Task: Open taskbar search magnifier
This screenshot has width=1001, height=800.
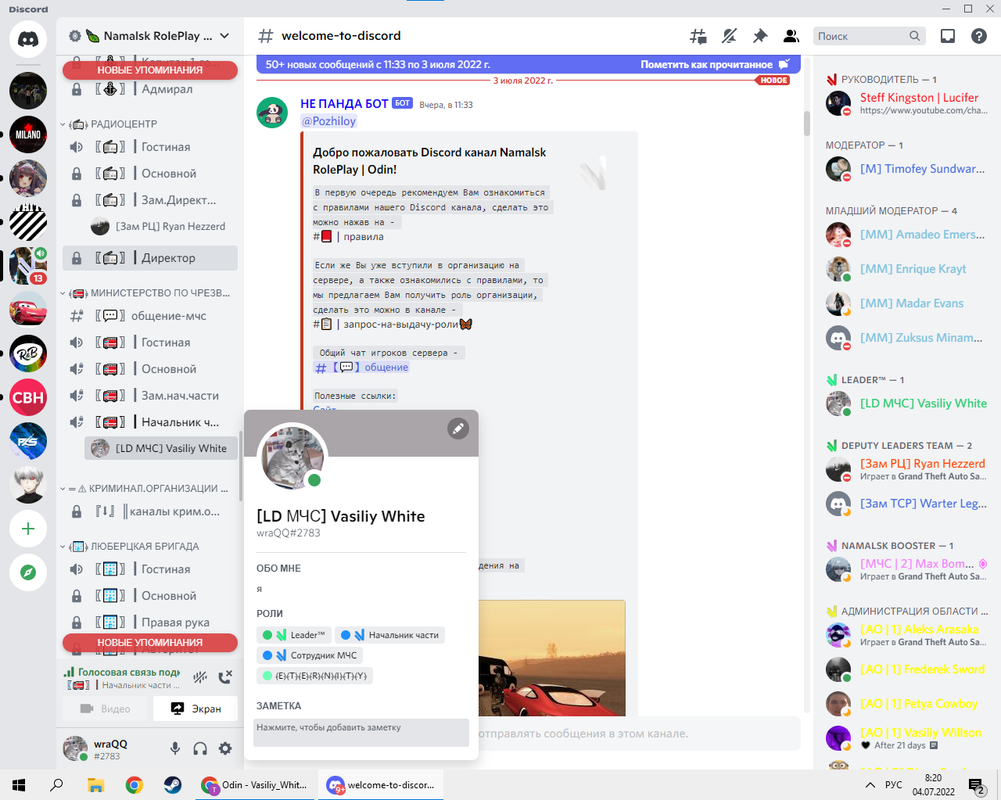Action: (x=57, y=785)
